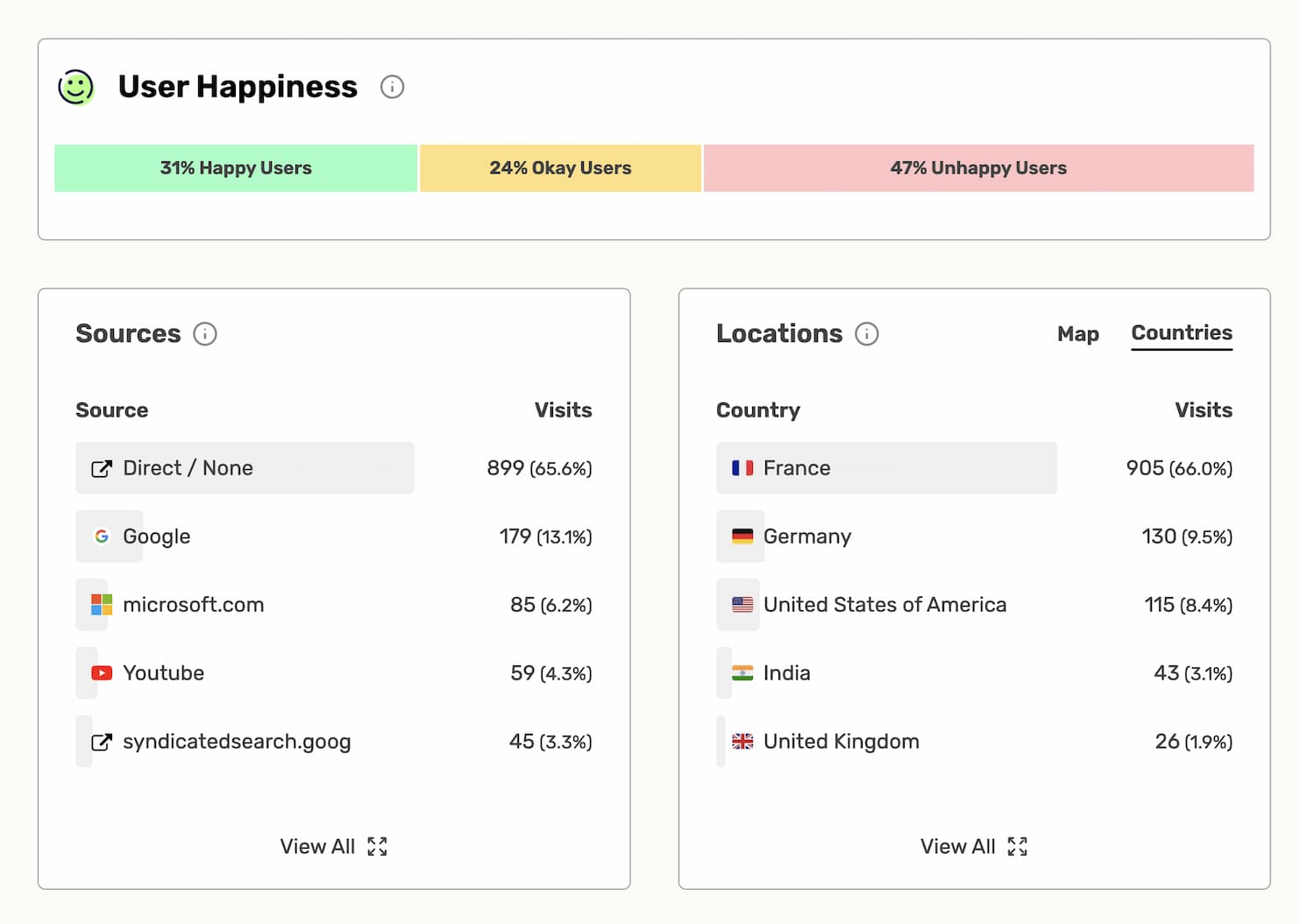The width and height of the screenshot is (1300, 924).
Task: Click the syndicatedsearch.goog external link icon
Action: pyautogui.click(x=102, y=742)
